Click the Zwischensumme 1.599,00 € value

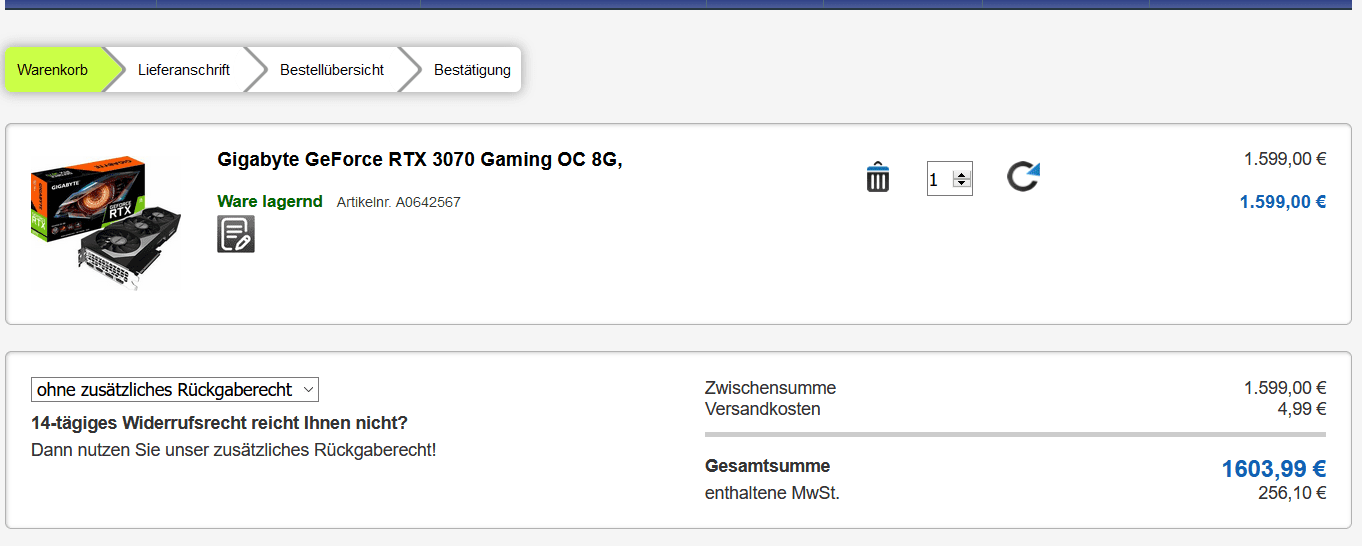1285,388
